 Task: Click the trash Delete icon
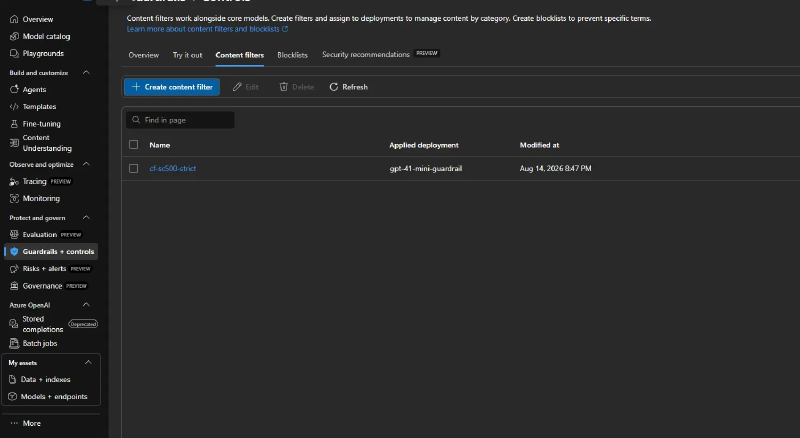(284, 87)
